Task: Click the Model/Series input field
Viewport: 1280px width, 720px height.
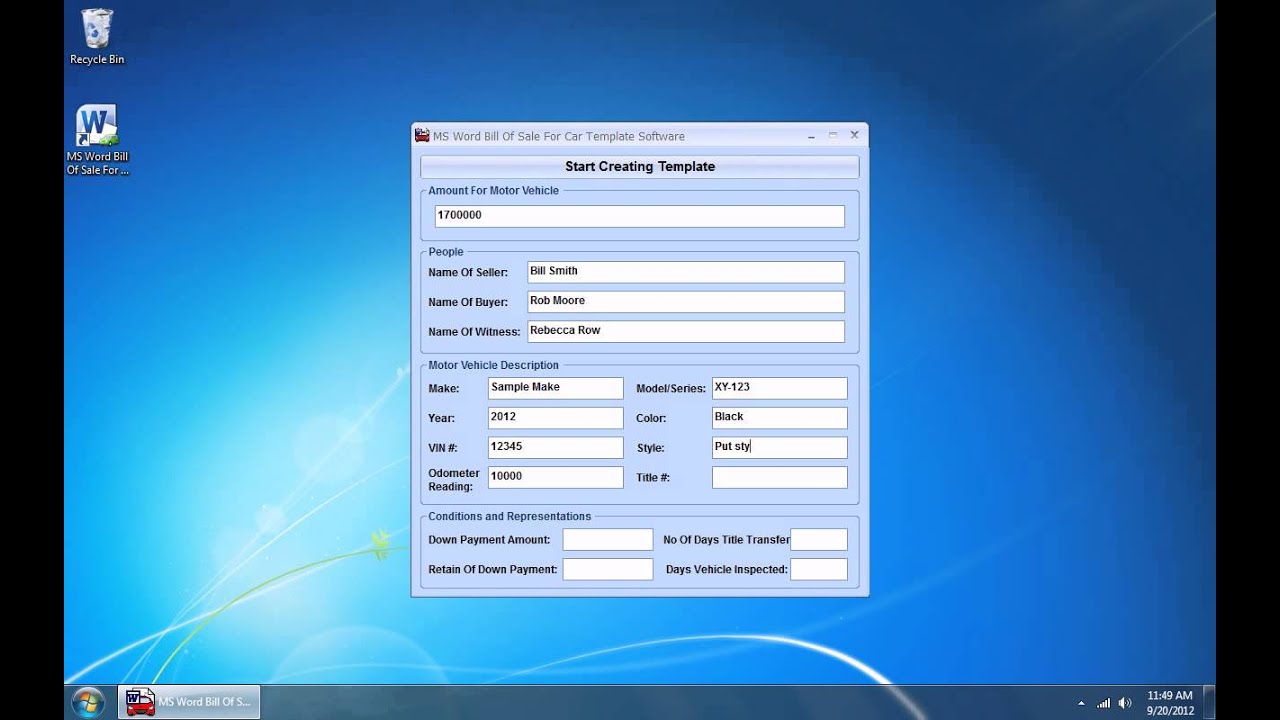Action: tap(780, 388)
